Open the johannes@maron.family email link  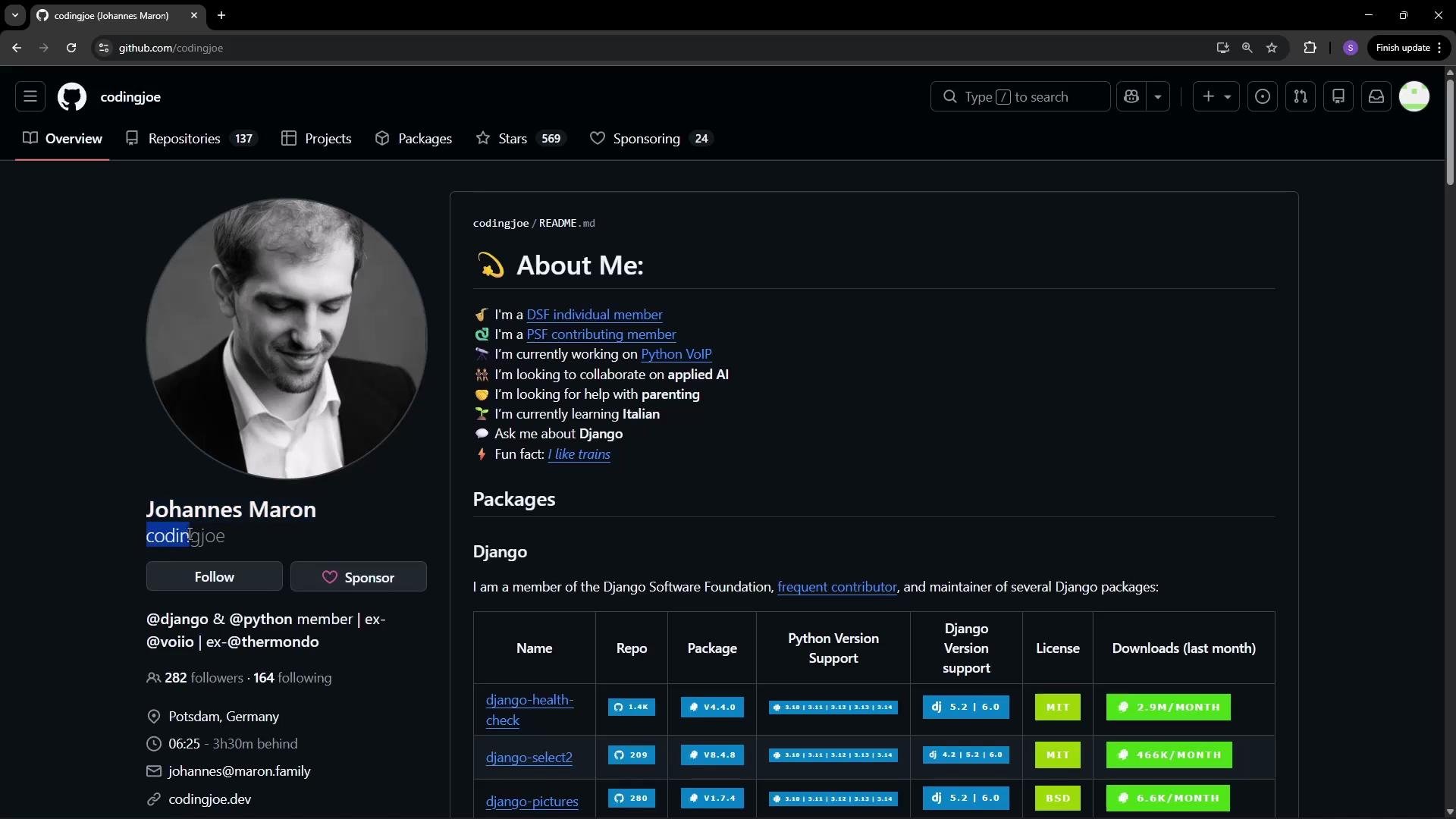[240, 771]
